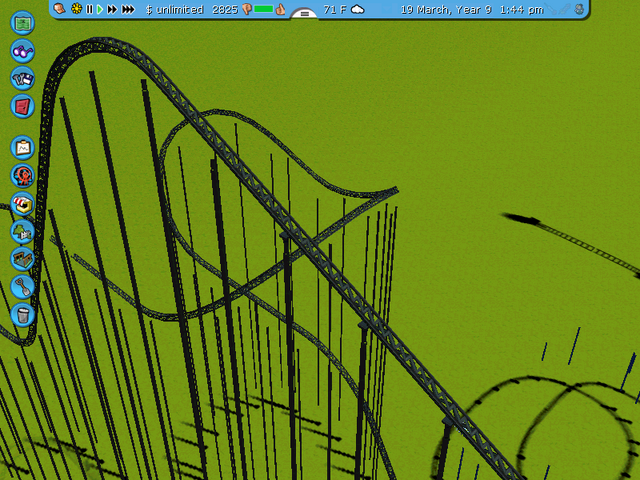This screenshot has width=640, height=480.
Task: Click the red exit door icon
Action: tap(22, 106)
